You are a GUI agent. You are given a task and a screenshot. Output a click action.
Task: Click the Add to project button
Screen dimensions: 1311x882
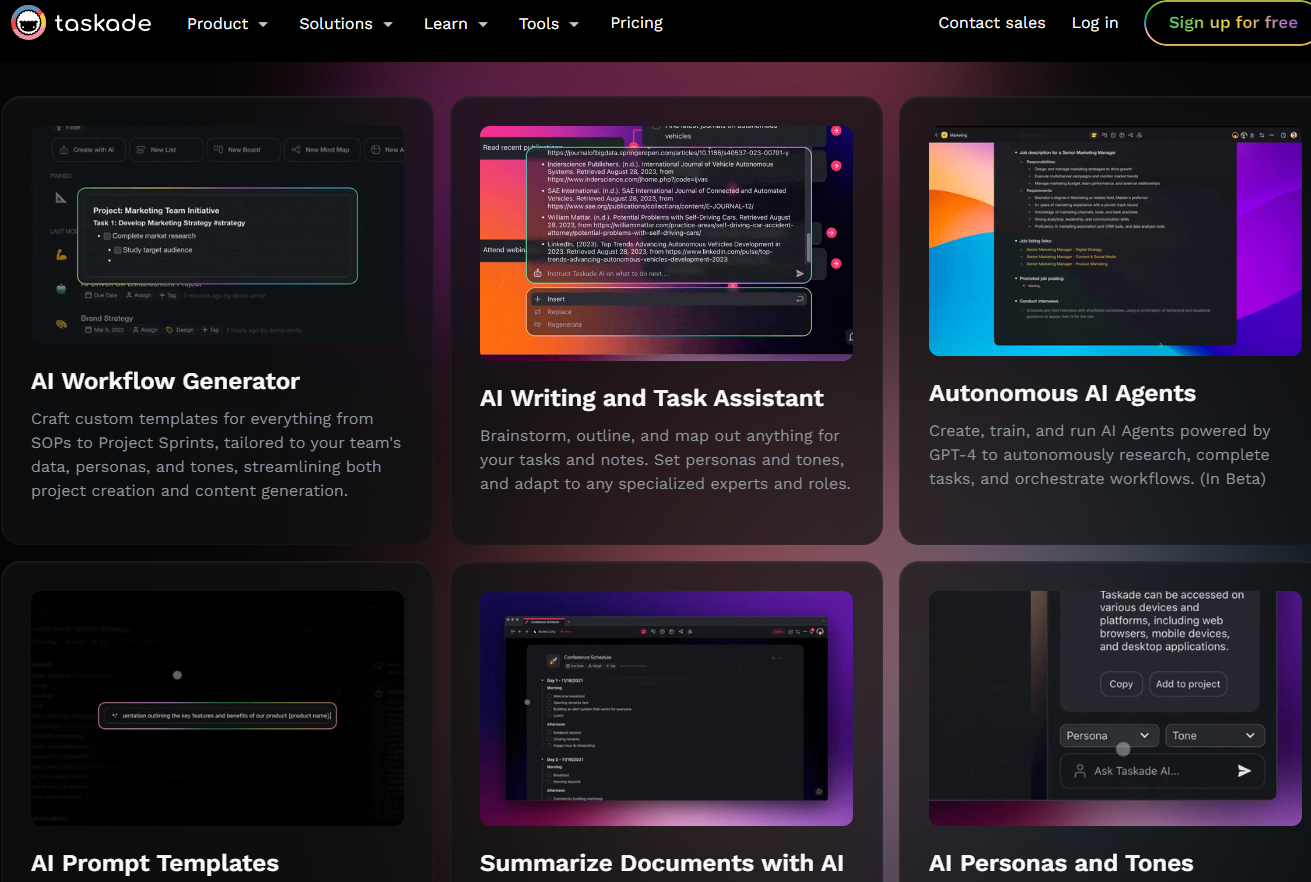1188,684
